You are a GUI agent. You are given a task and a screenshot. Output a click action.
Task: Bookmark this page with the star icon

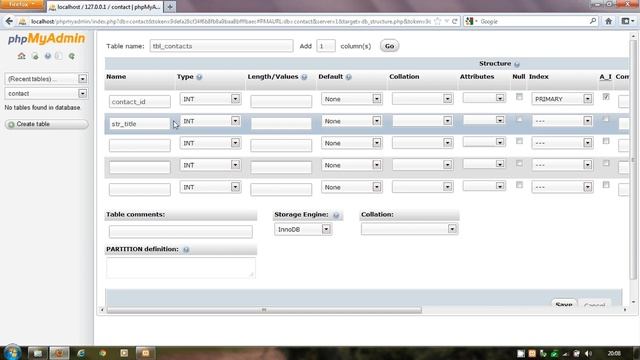point(438,21)
